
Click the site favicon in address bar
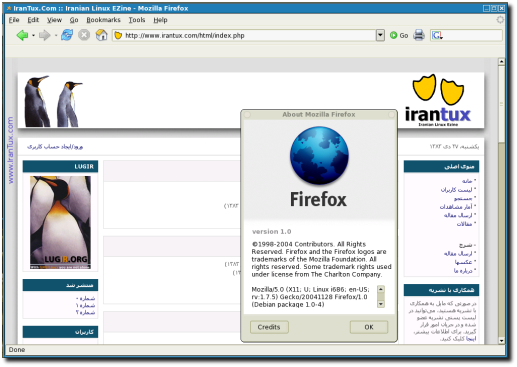pyautogui.click(x=118, y=35)
